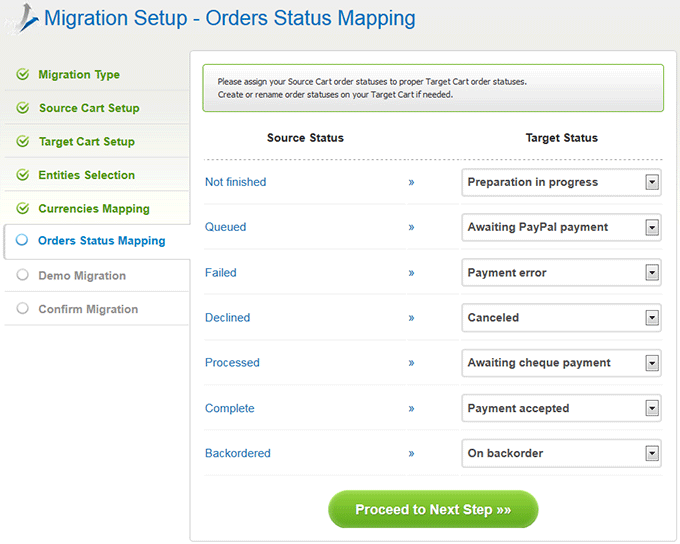Screen dimensions: 680x544
Task: Click the green checkmark icon for Source Cart Setup
Action: click(23, 108)
